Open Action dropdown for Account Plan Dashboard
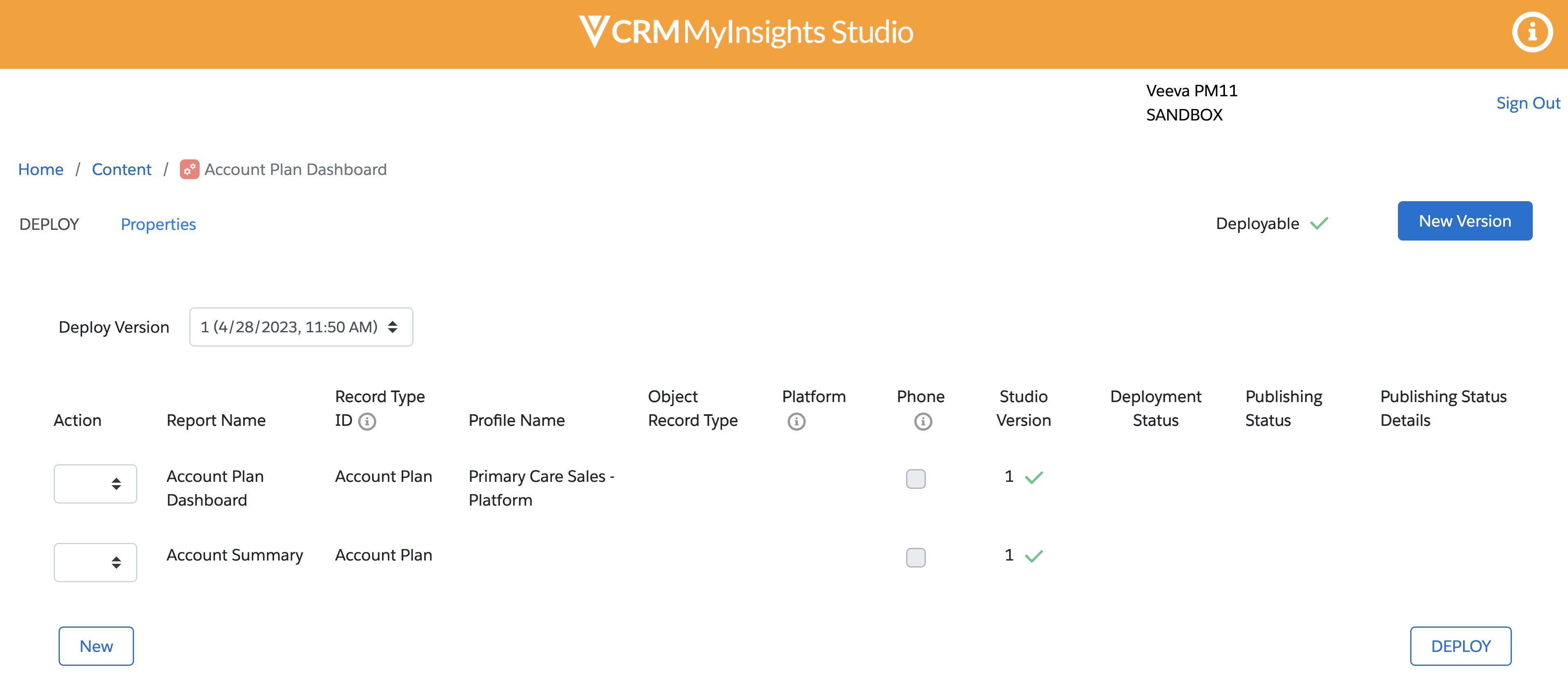 click(x=95, y=484)
